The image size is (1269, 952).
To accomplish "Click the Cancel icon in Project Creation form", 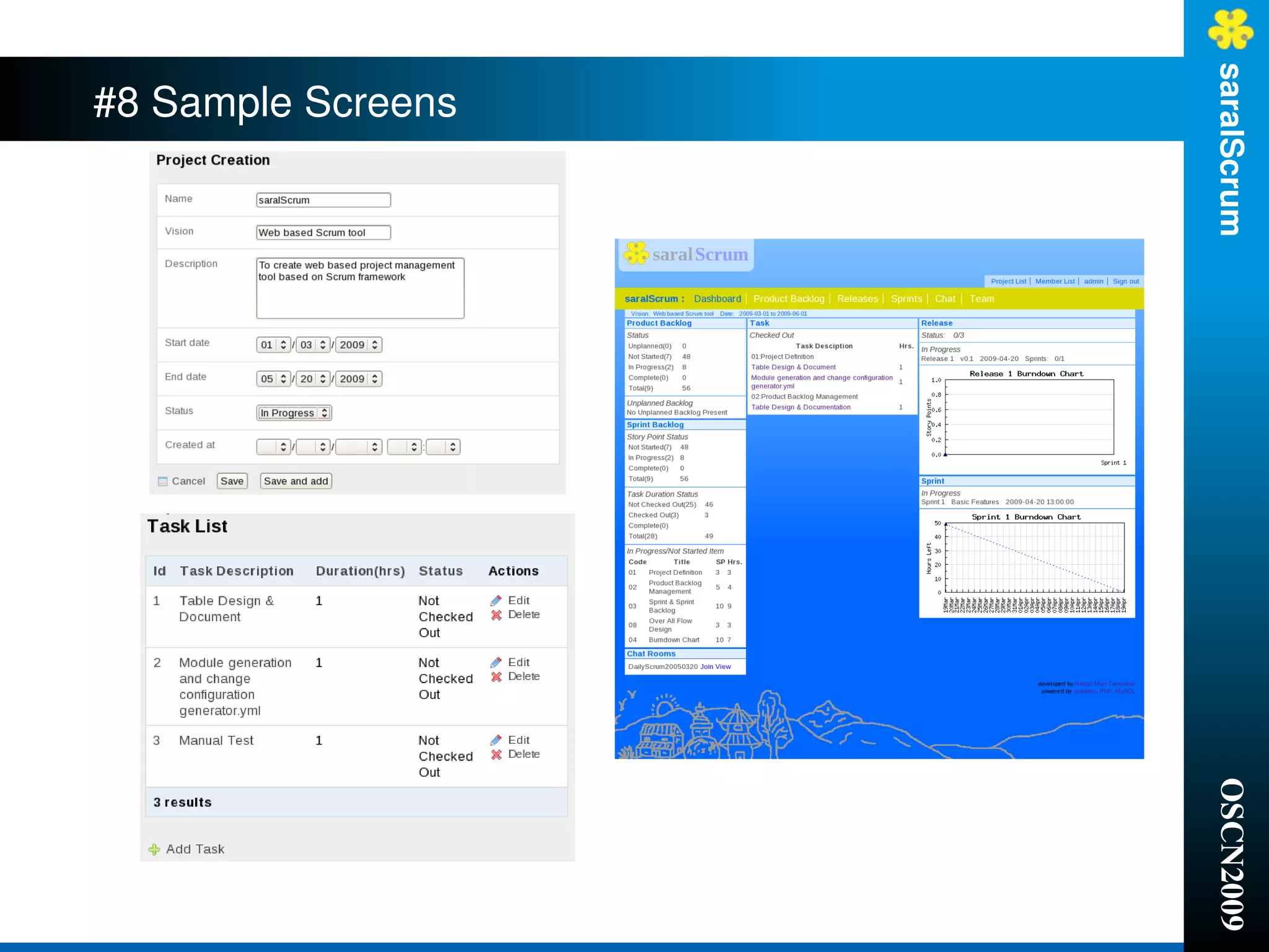I will (x=163, y=481).
